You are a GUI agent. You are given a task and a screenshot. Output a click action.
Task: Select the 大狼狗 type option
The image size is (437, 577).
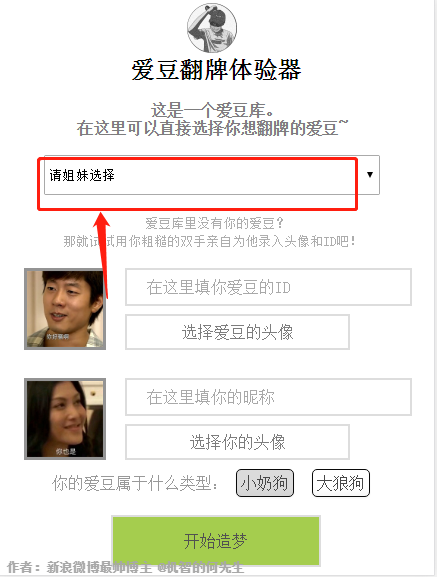click(x=341, y=483)
